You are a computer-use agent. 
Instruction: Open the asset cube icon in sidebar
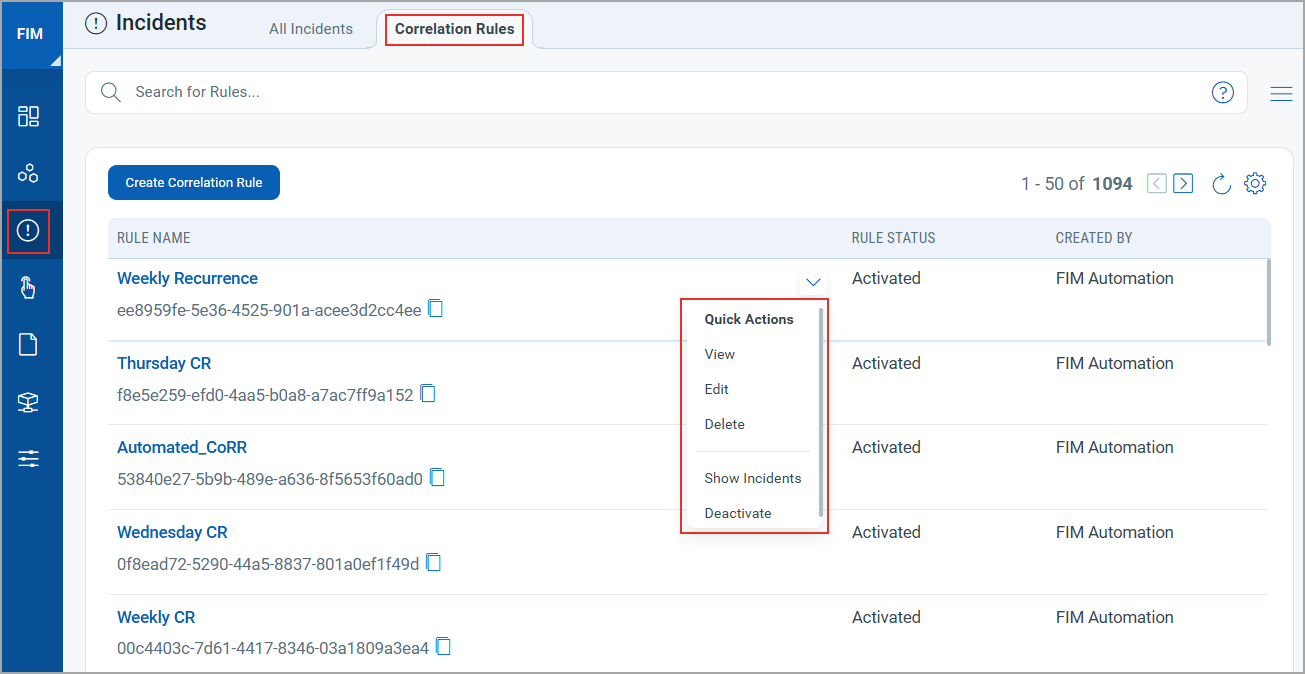coord(28,402)
